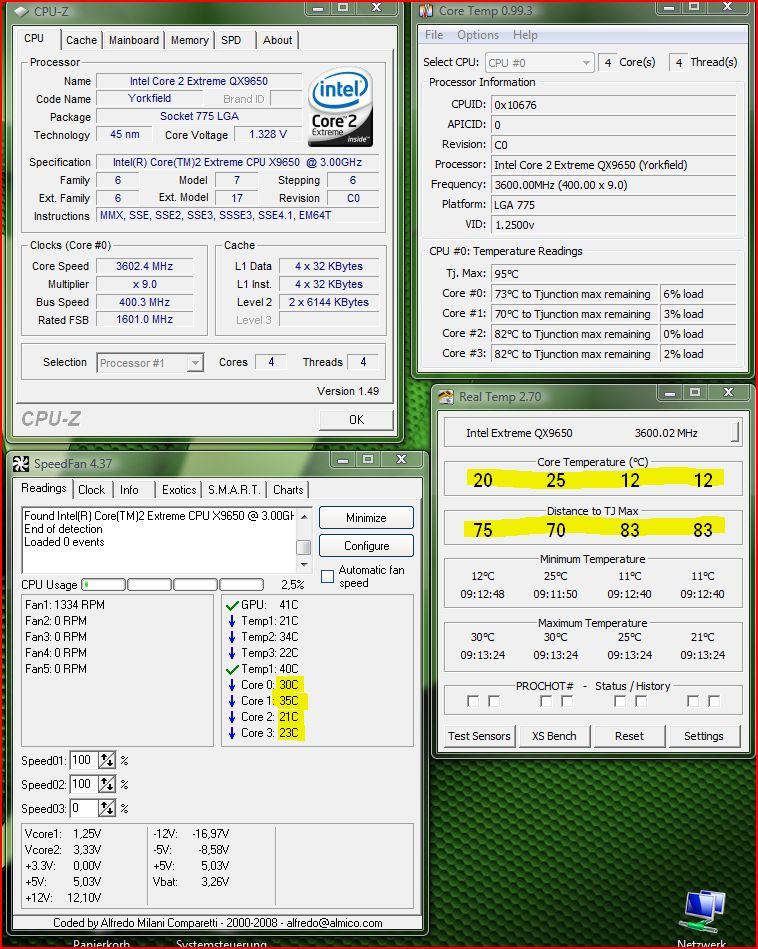Click the Real Temp grip beside 3600.02 MHz

(736, 432)
